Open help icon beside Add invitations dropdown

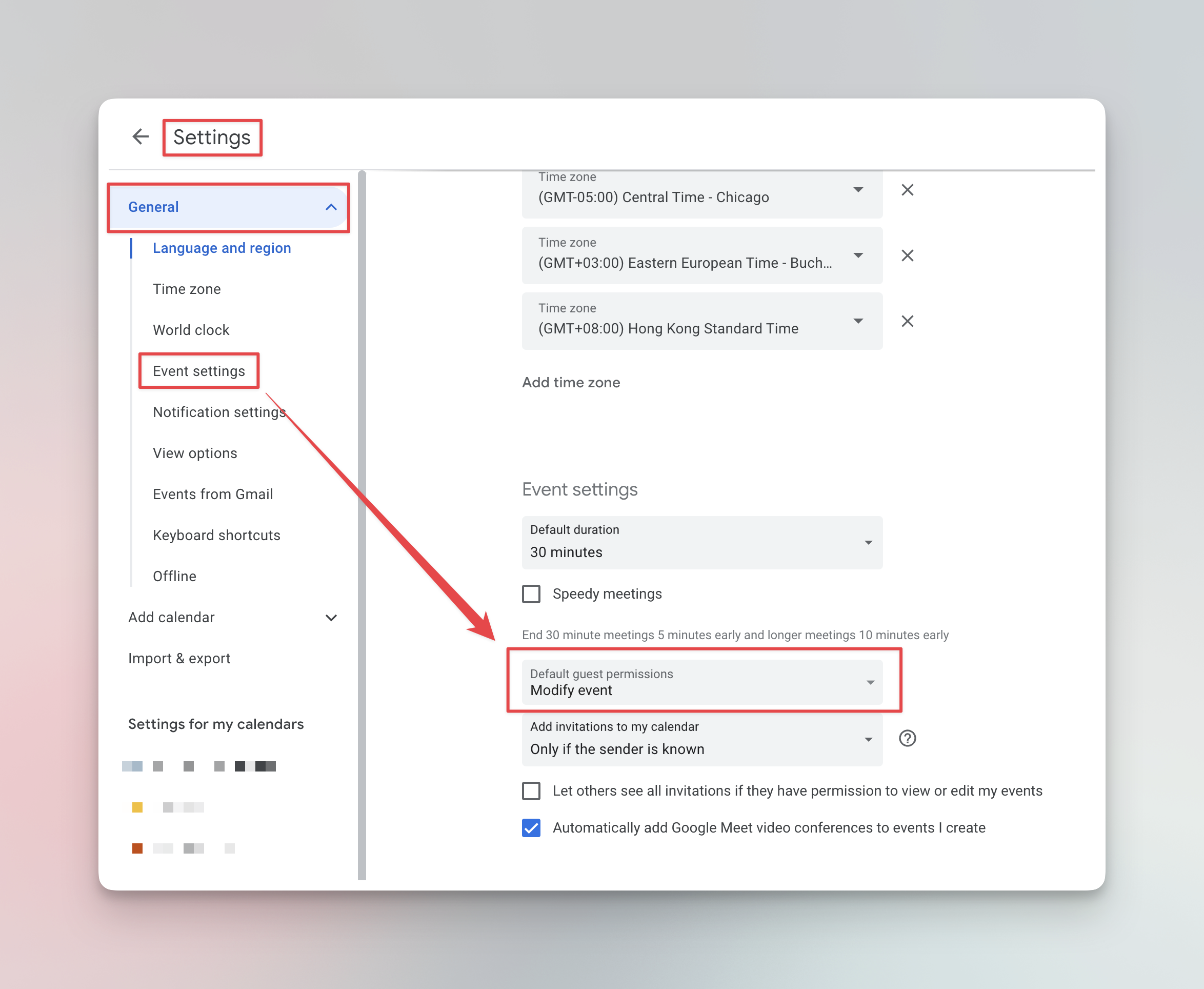907,738
